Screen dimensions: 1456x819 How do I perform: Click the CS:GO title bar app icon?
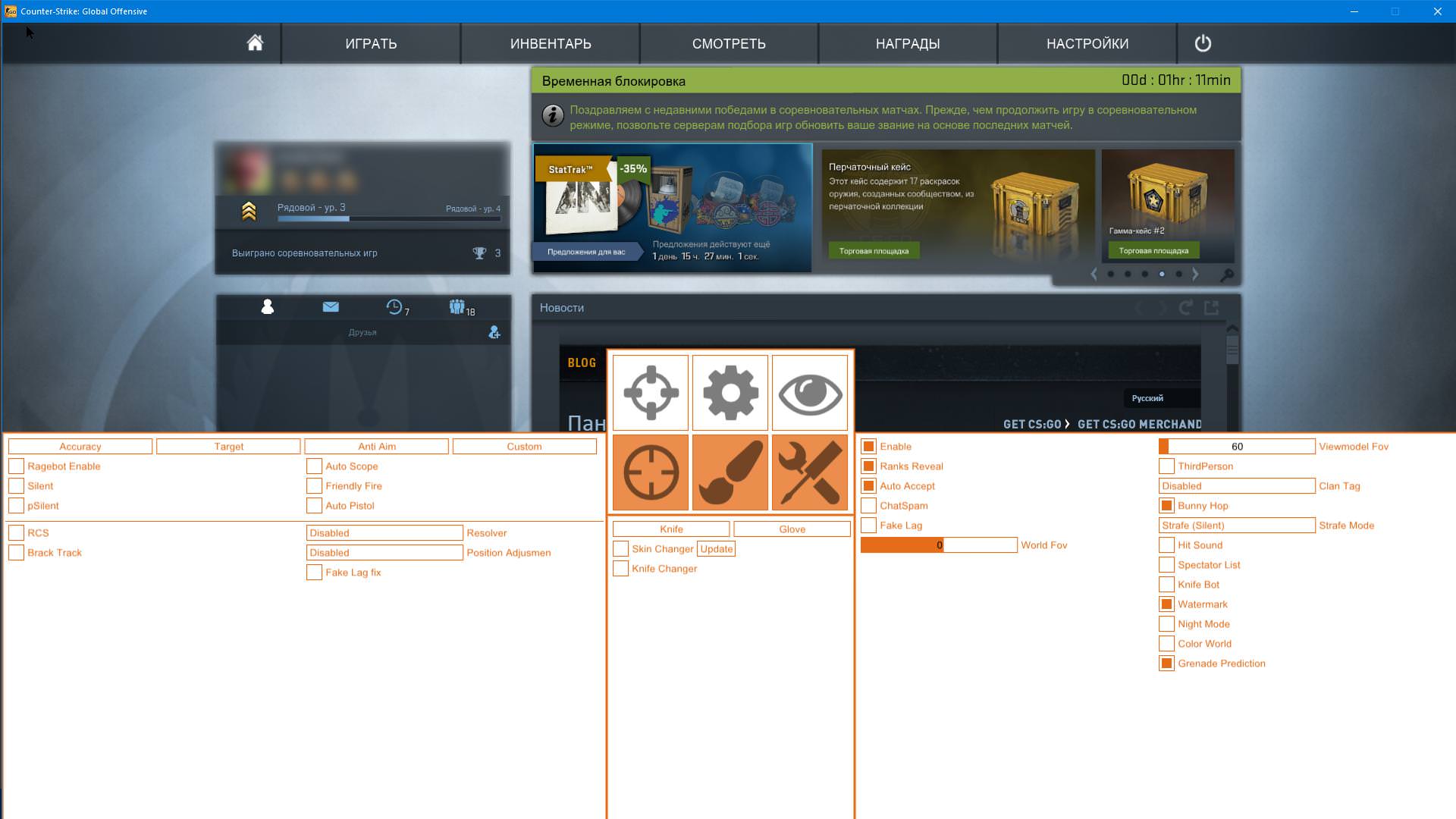11,11
